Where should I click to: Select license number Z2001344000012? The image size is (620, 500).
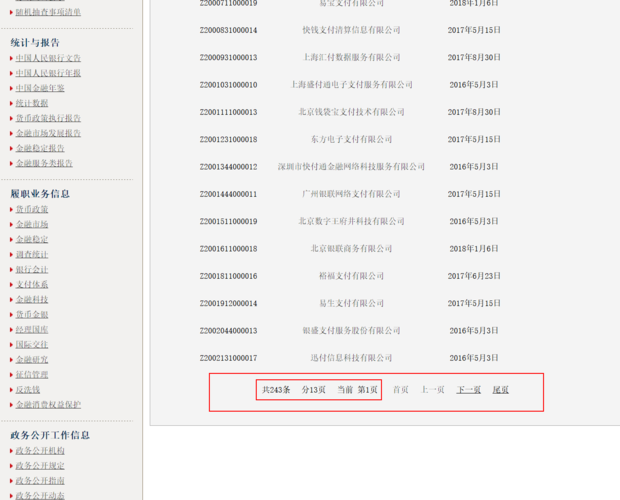click(229, 167)
